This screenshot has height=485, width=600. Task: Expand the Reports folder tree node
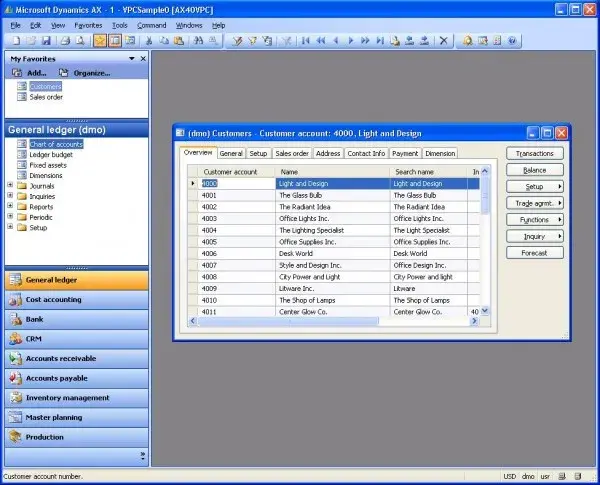coord(10,206)
